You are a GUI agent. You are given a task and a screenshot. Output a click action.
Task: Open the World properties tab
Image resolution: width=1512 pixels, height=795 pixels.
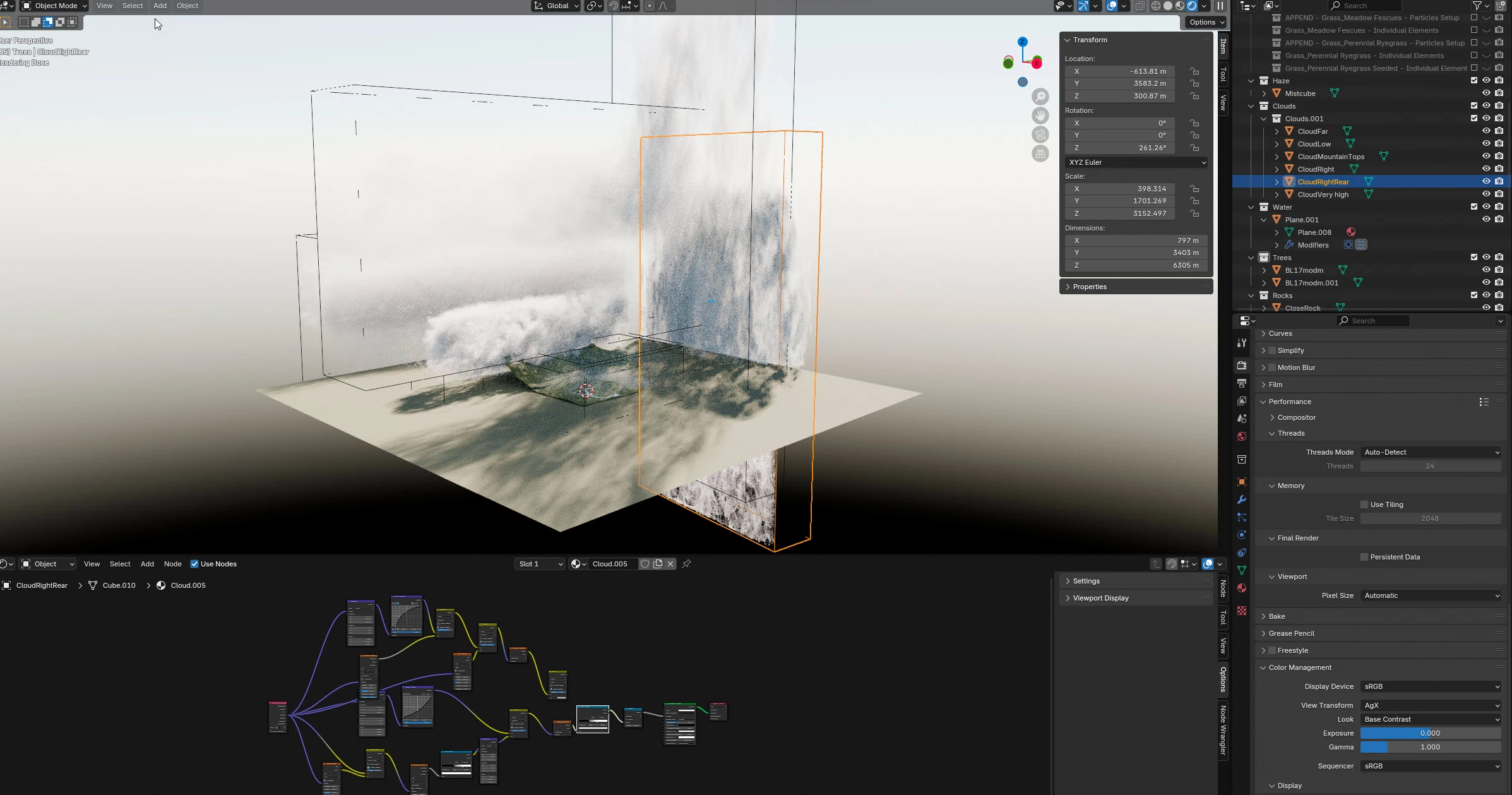tap(1241, 436)
